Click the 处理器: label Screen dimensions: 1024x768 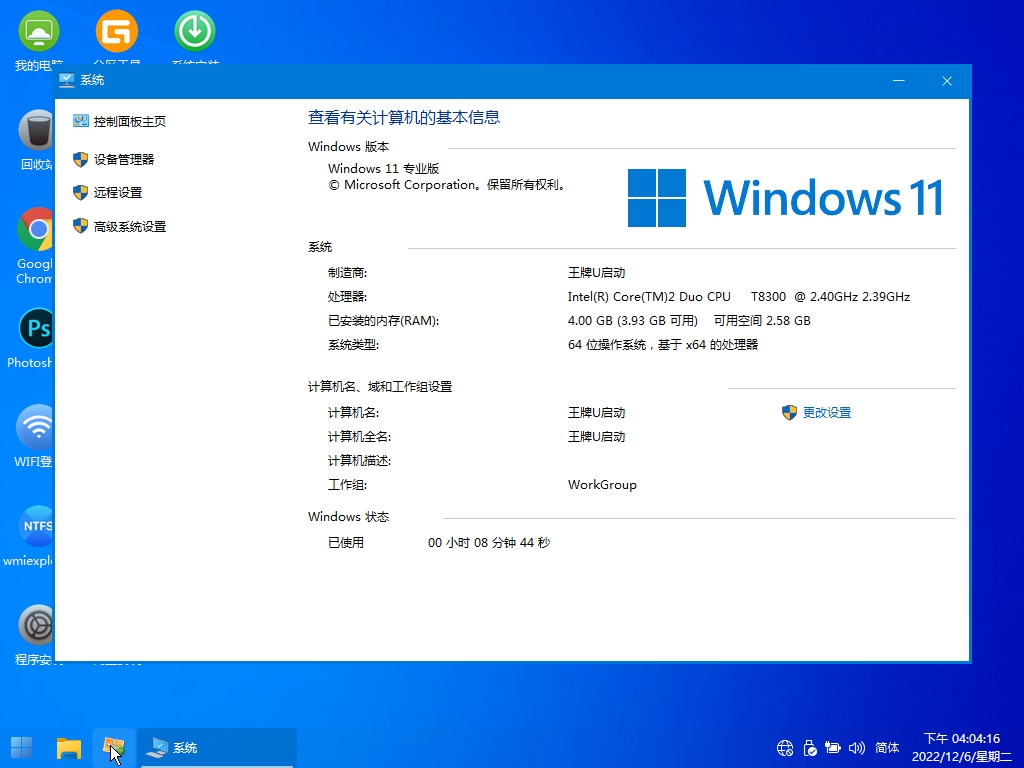(x=347, y=296)
